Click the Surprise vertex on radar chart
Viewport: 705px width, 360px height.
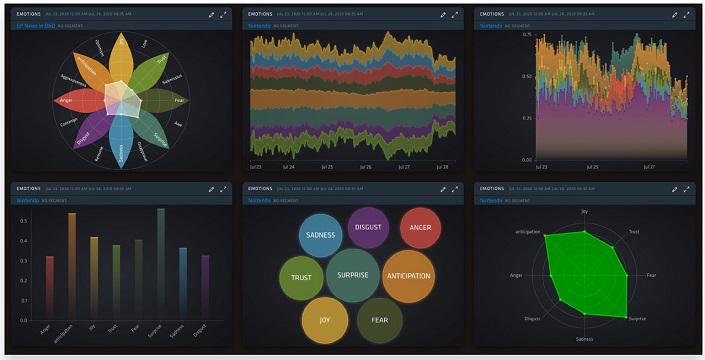pos(626,317)
